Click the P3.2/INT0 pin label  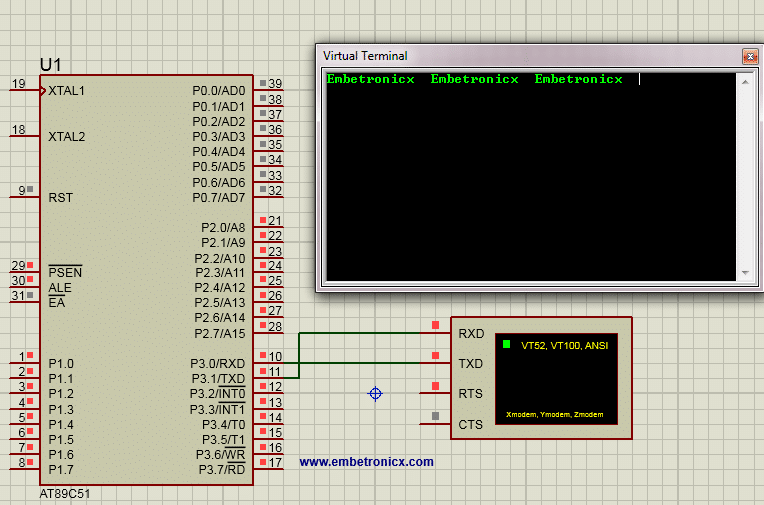coord(218,394)
